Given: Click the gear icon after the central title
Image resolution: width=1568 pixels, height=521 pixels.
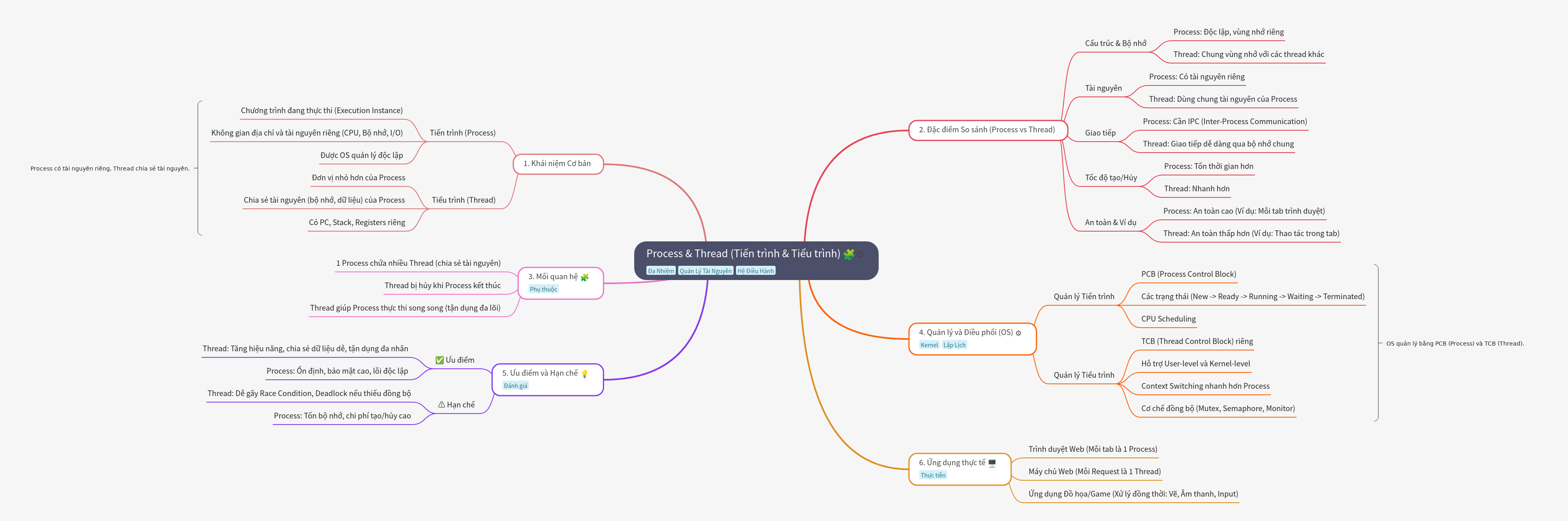Looking at the screenshot, I should point(860,254).
